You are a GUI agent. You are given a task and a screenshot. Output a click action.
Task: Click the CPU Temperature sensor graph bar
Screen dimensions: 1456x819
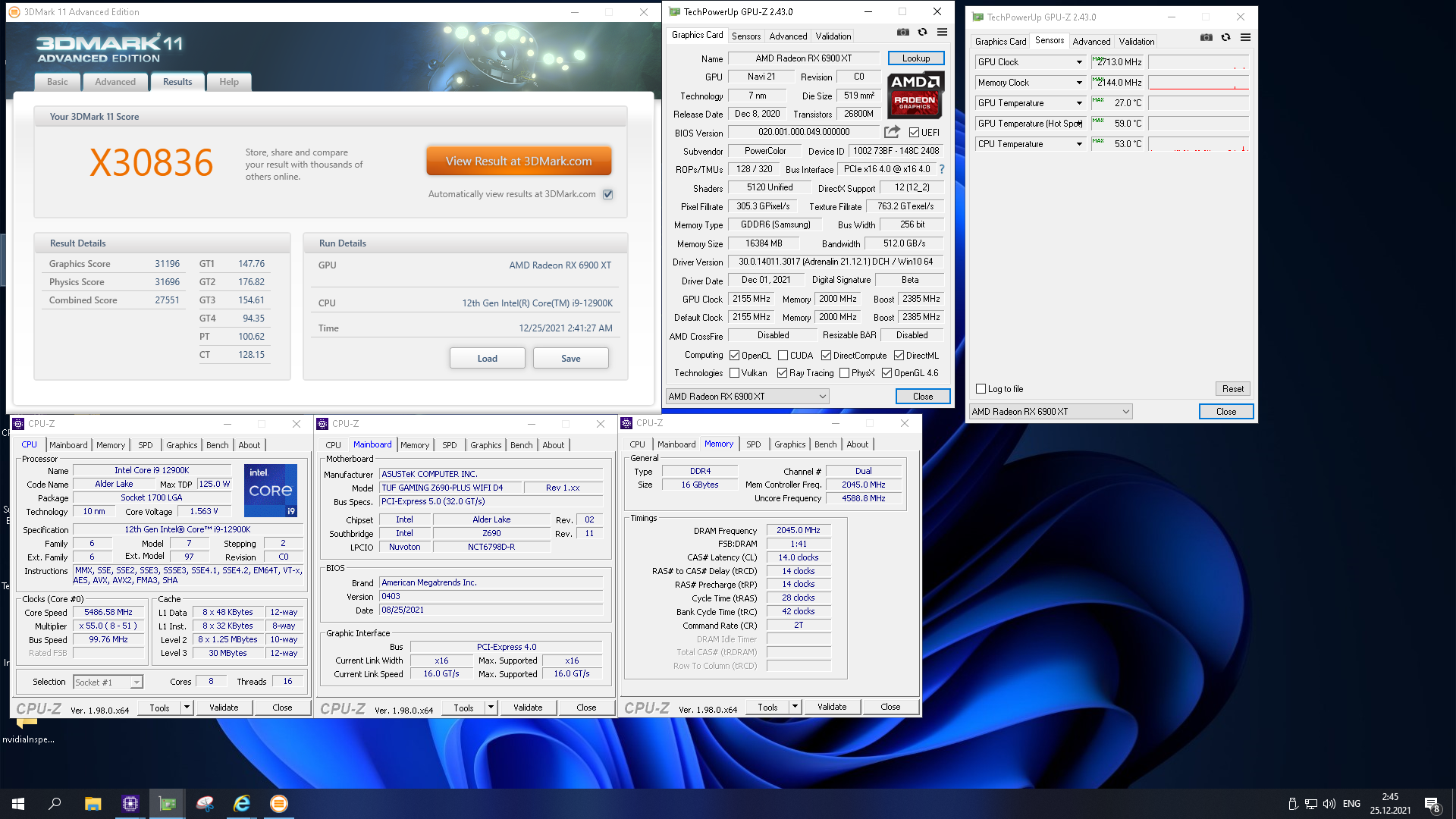click(1199, 144)
